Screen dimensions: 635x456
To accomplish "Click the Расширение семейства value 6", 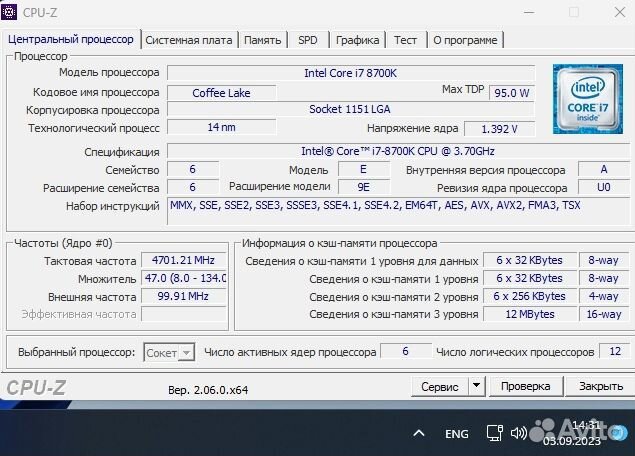I will pyautogui.click(x=193, y=187).
